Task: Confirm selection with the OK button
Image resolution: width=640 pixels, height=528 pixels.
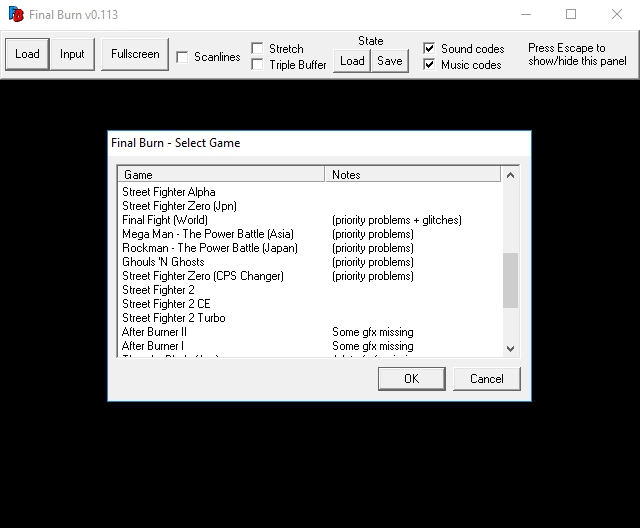Action: [x=411, y=379]
